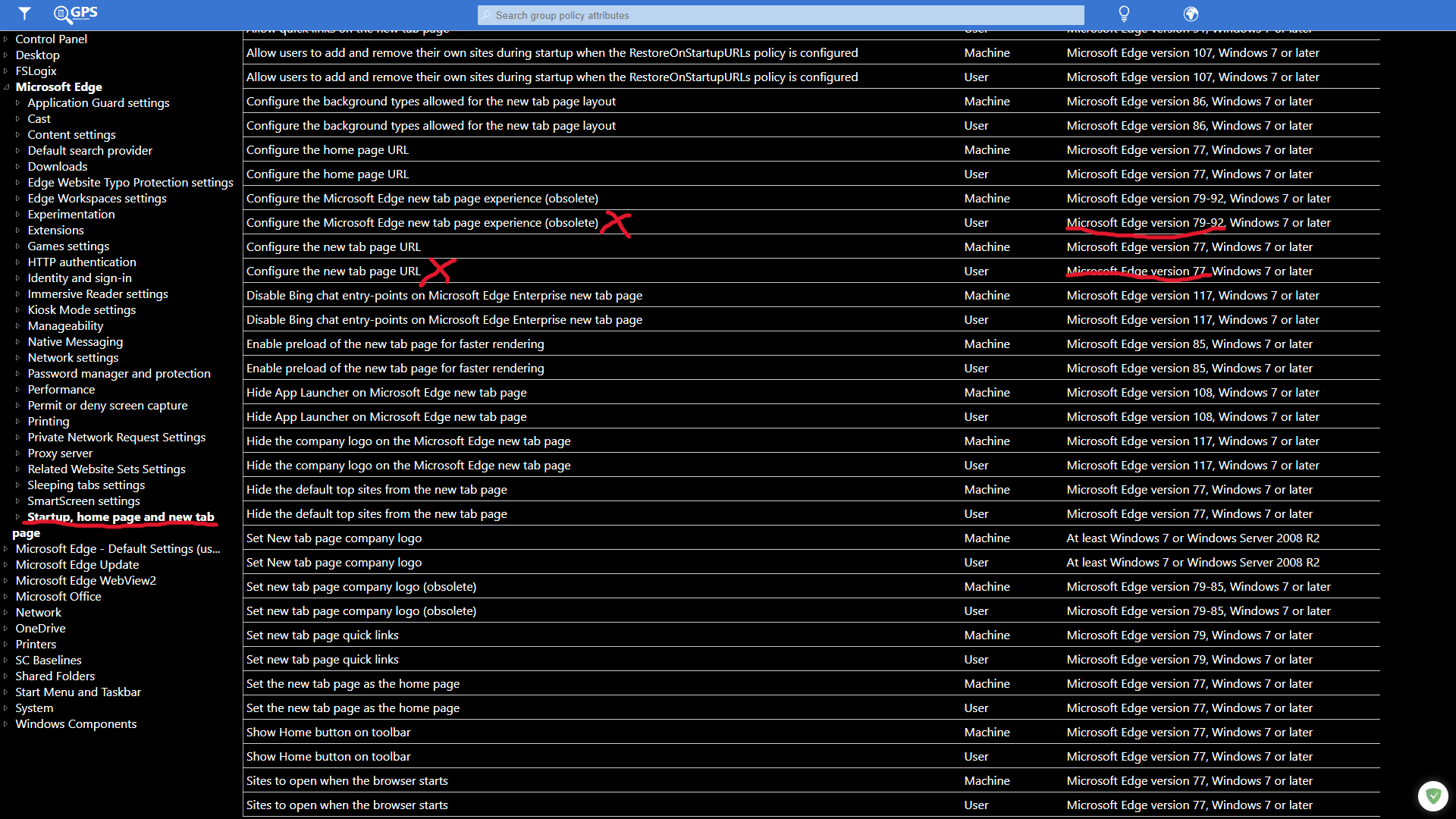
Task: Open Set new tab page quick links User policy
Action: (322, 660)
